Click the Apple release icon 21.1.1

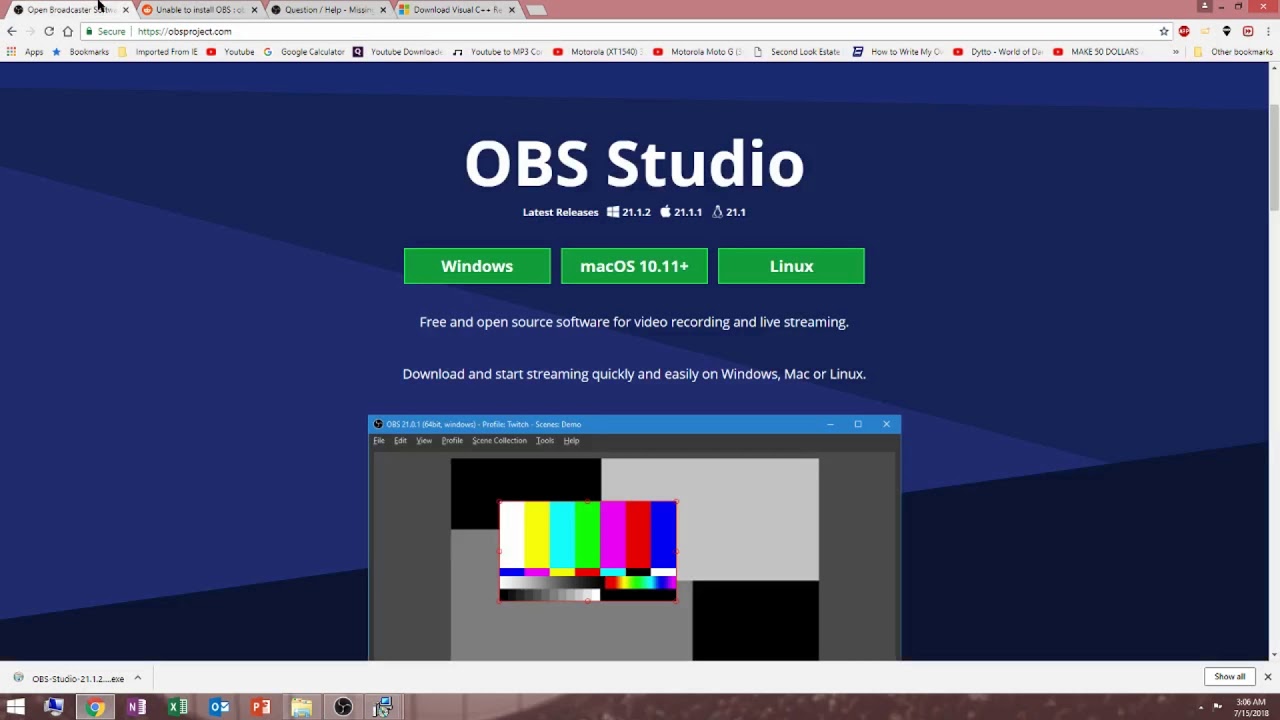click(x=665, y=212)
